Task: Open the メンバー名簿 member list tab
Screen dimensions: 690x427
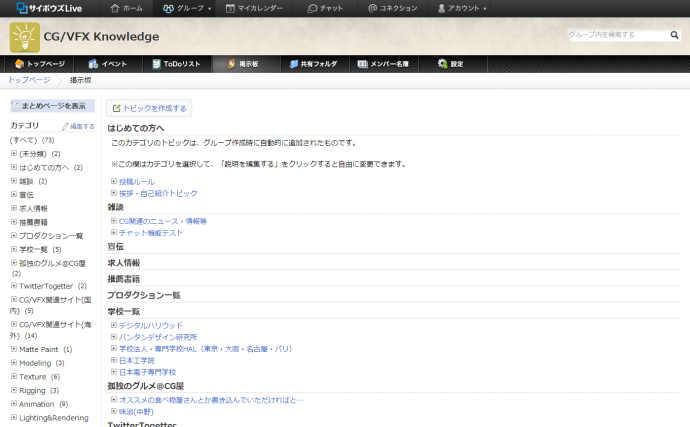Action: coord(383,64)
